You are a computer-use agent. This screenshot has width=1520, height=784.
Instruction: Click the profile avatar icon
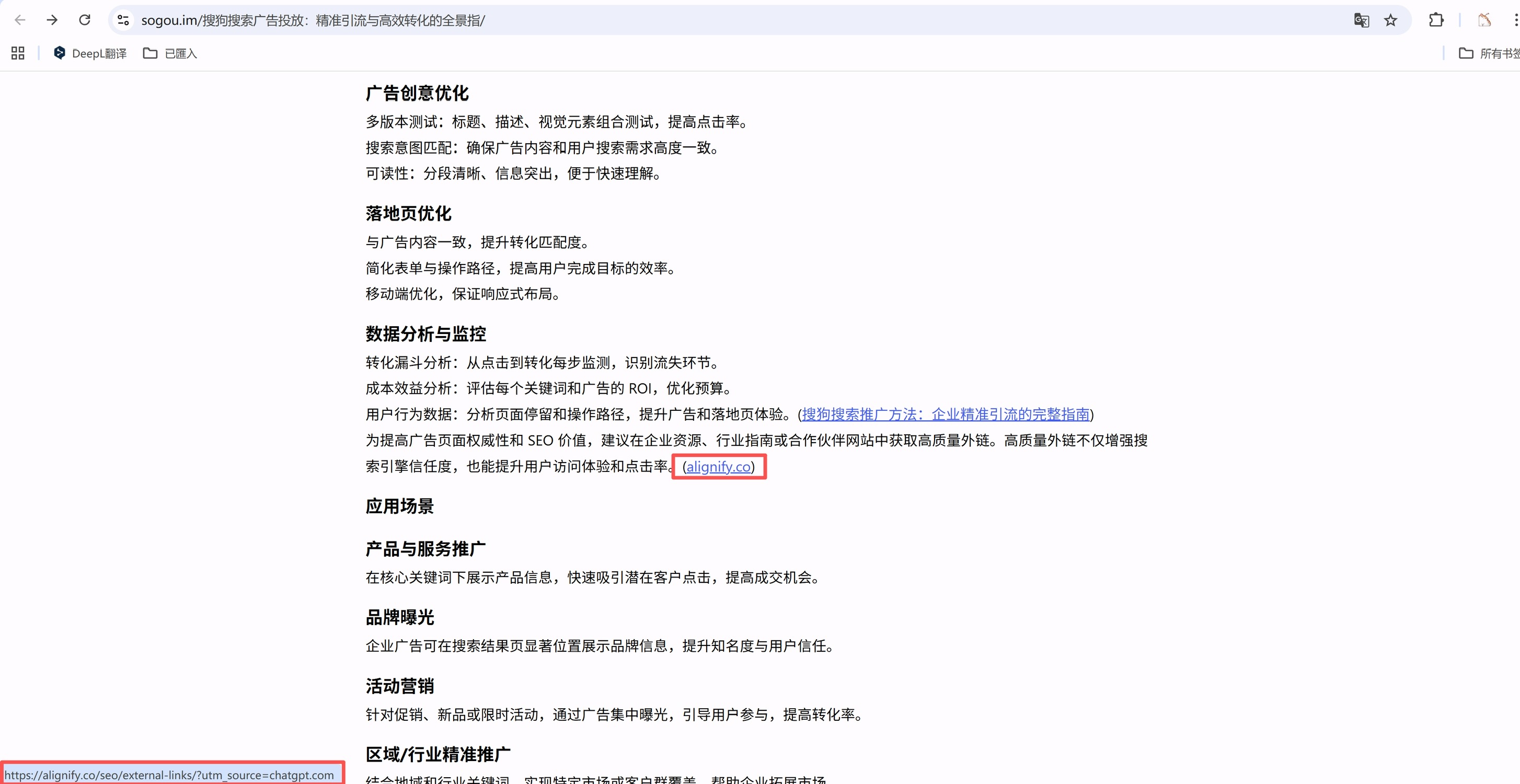[x=1484, y=20]
